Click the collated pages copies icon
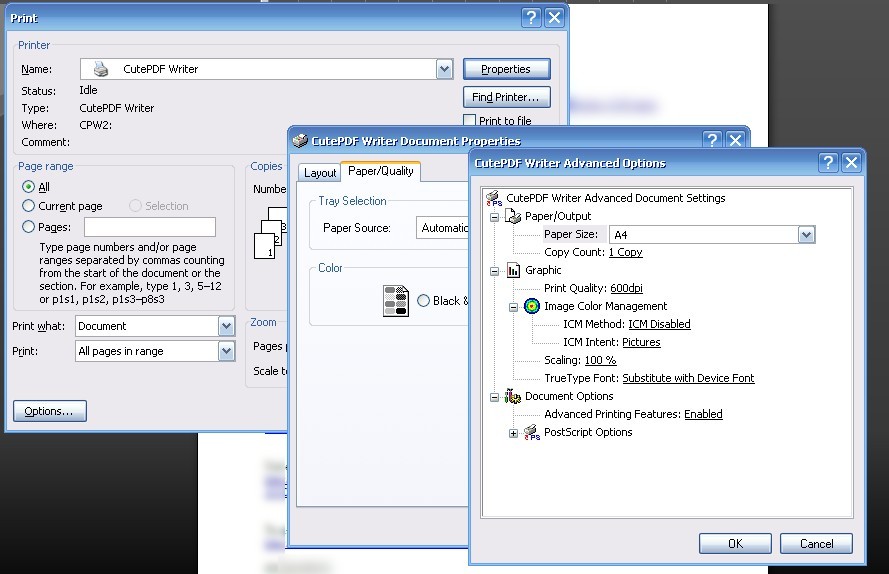The image size is (889, 574). [x=270, y=233]
